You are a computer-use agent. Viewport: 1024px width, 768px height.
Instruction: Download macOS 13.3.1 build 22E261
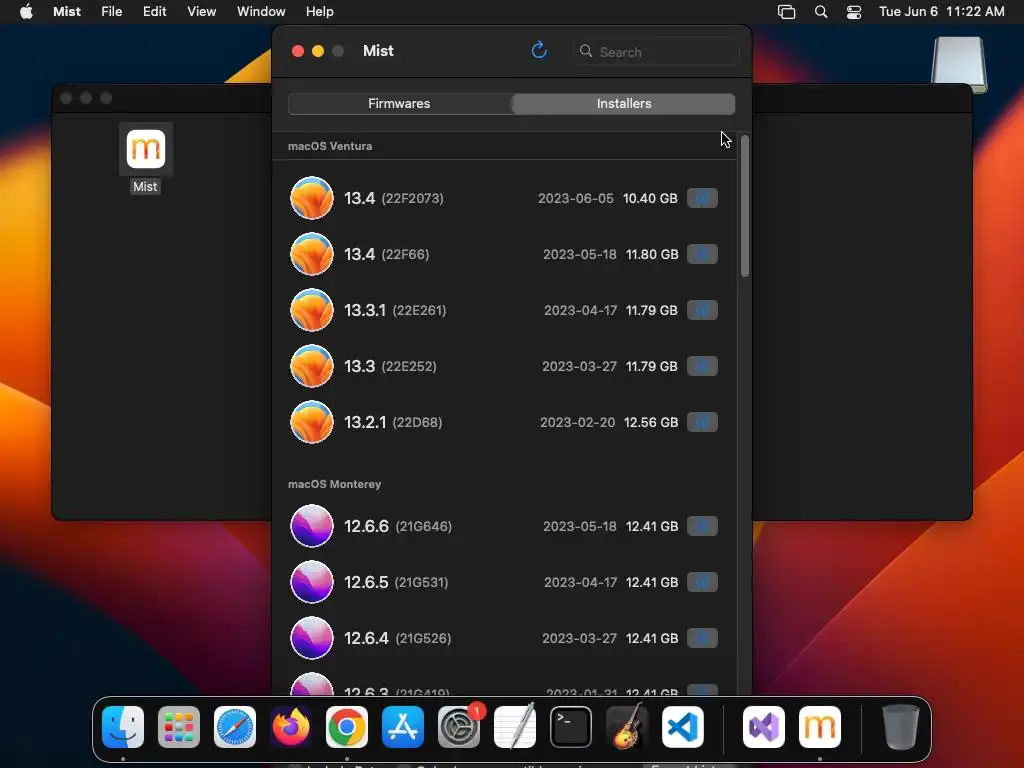[702, 310]
